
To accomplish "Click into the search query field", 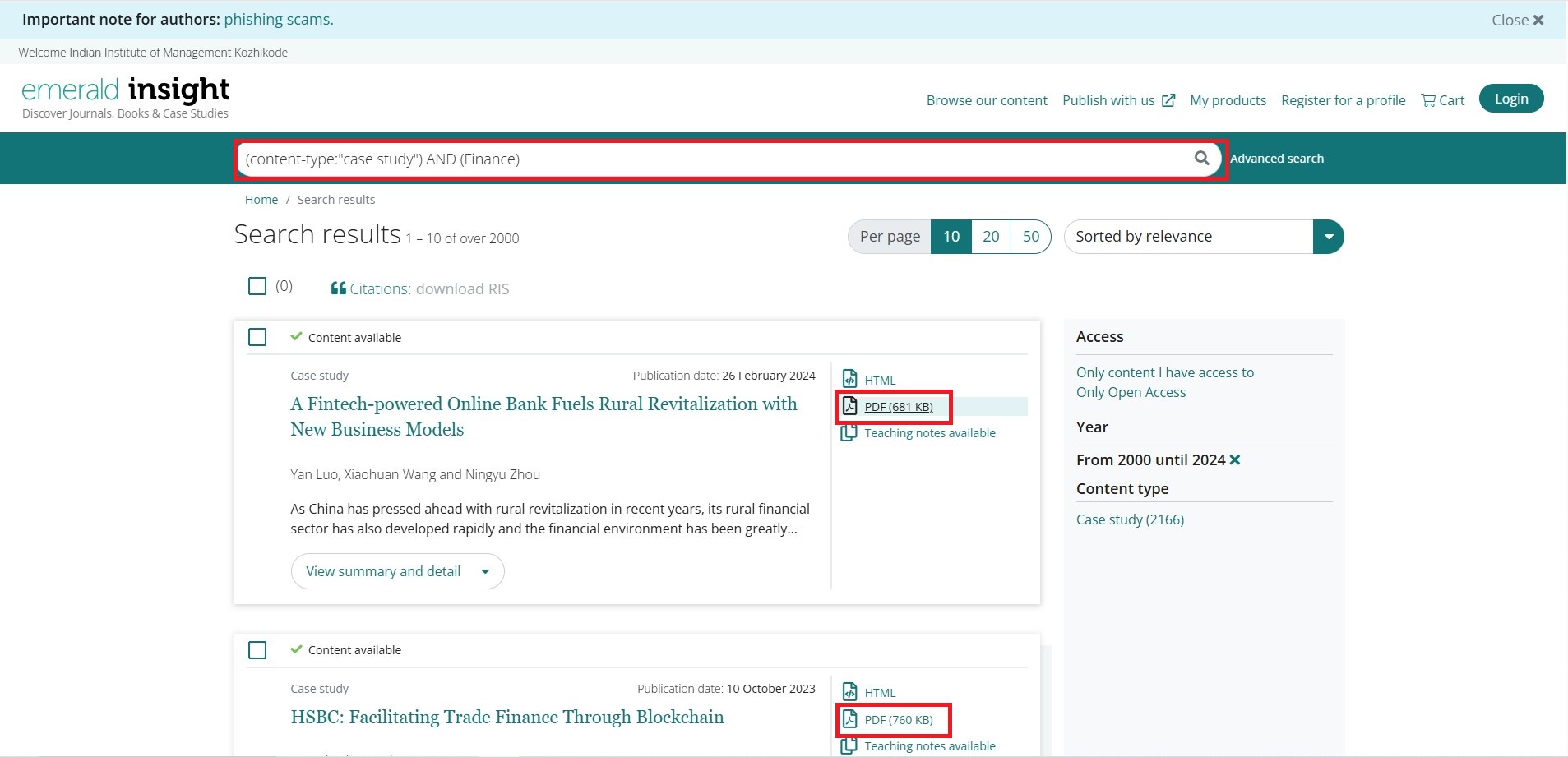I will 707,159.
